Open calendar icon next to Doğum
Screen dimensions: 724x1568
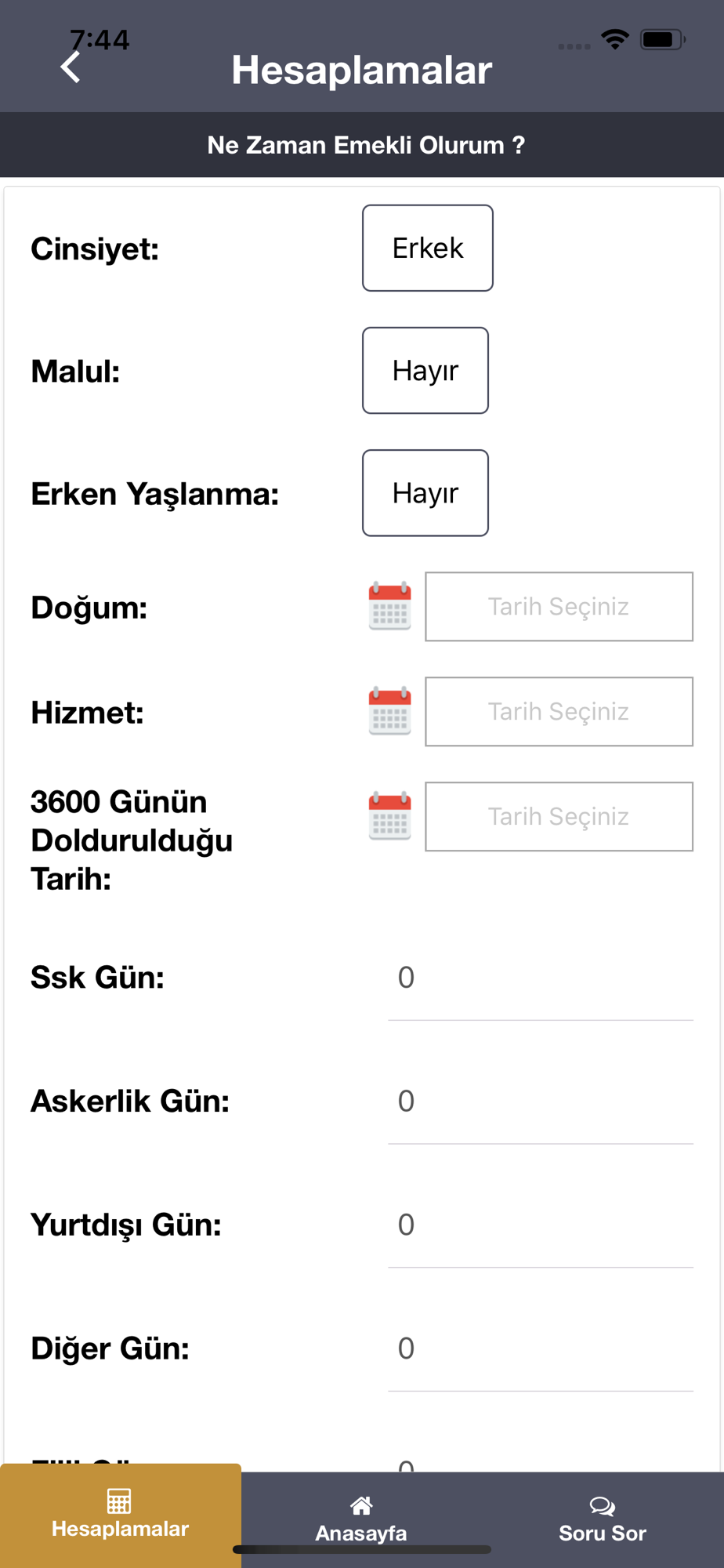coord(389,606)
